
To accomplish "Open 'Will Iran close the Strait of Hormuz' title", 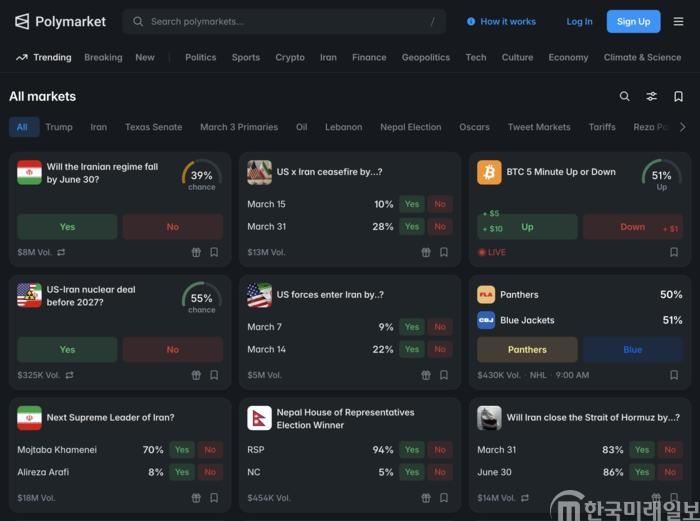I will pyautogui.click(x=593, y=417).
